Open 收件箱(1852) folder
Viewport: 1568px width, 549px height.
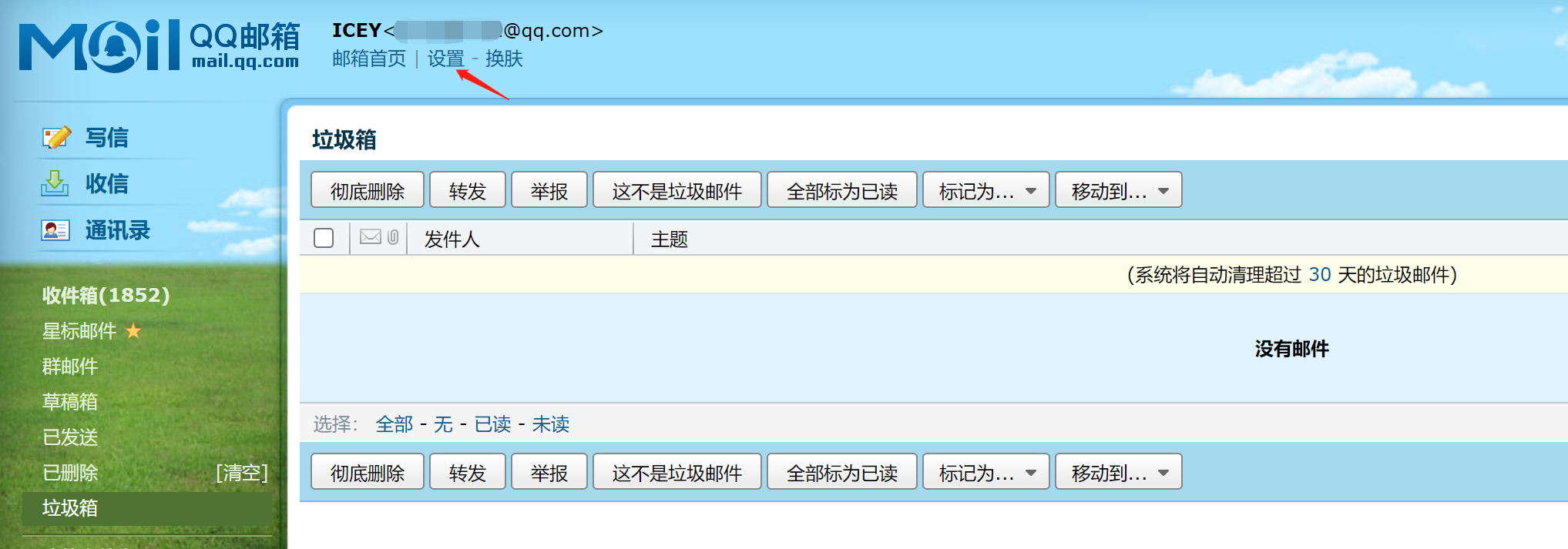[106, 295]
